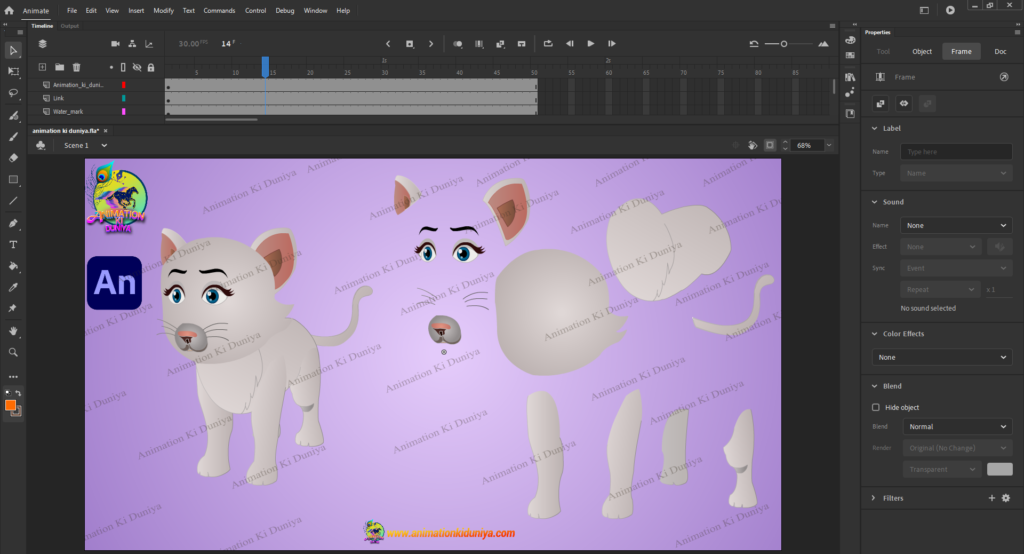Image resolution: width=1024 pixels, height=554 pixels.
Task: Open filter options gear
Action: coord(1006,498)
